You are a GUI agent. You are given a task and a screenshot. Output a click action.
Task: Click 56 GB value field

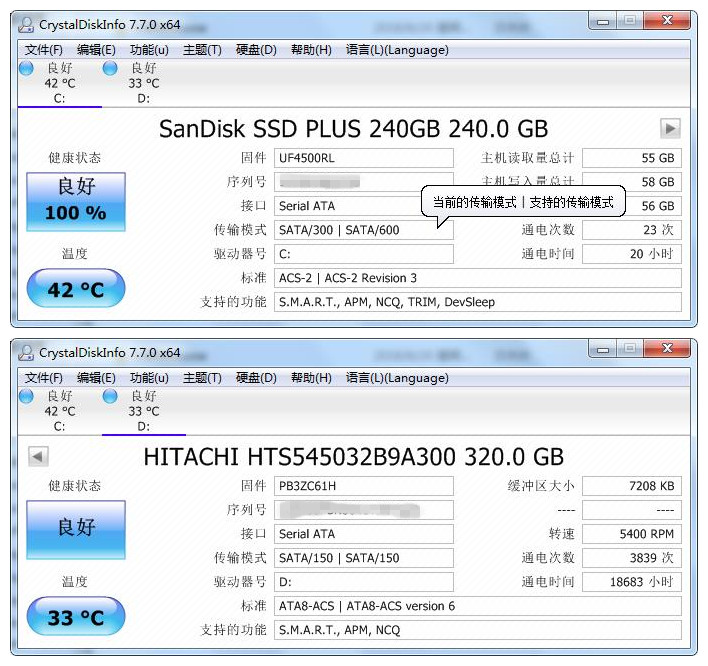653,206
